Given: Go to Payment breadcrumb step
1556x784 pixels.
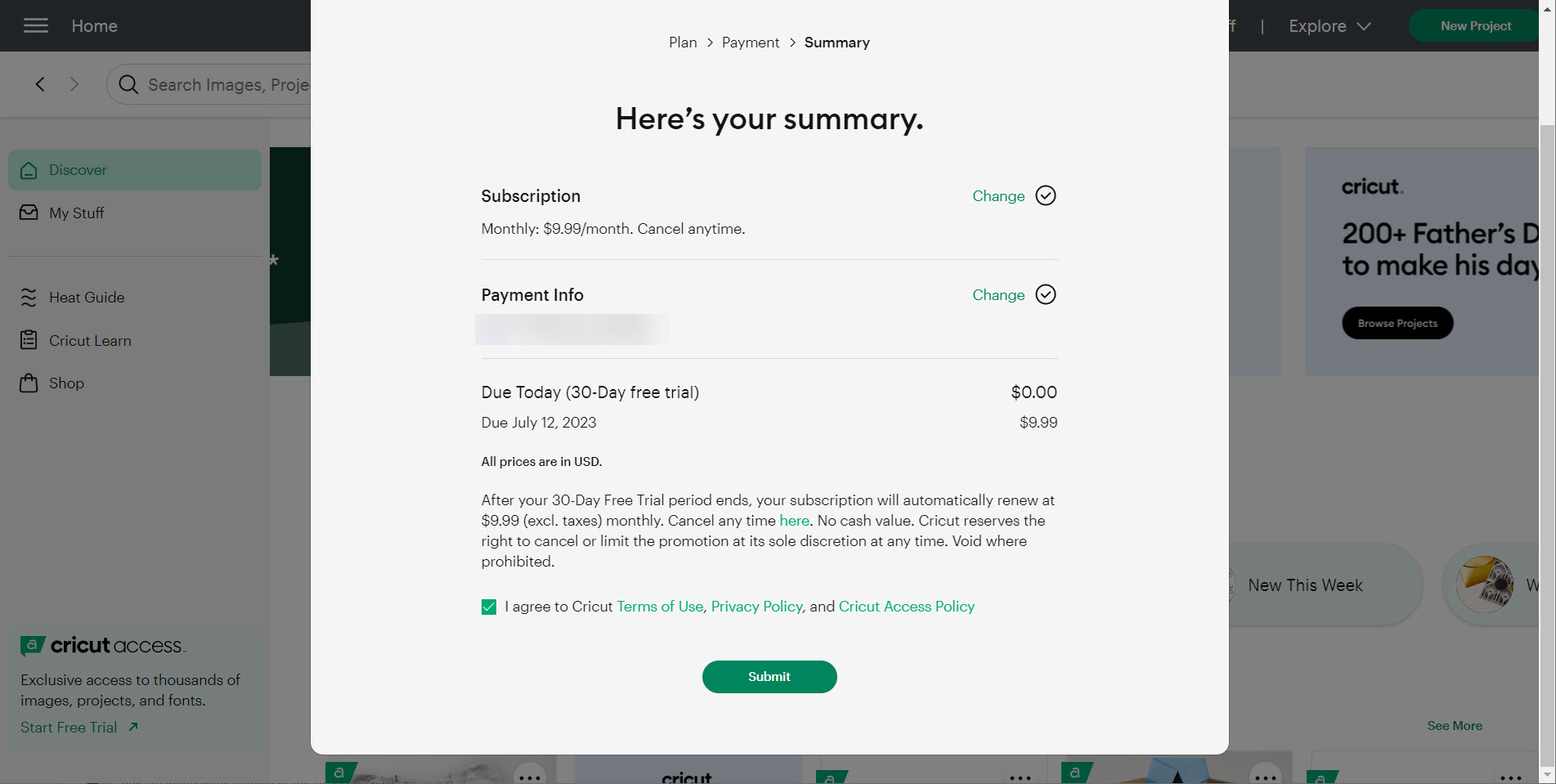Looking at the screenshot, I should point(750,43).
